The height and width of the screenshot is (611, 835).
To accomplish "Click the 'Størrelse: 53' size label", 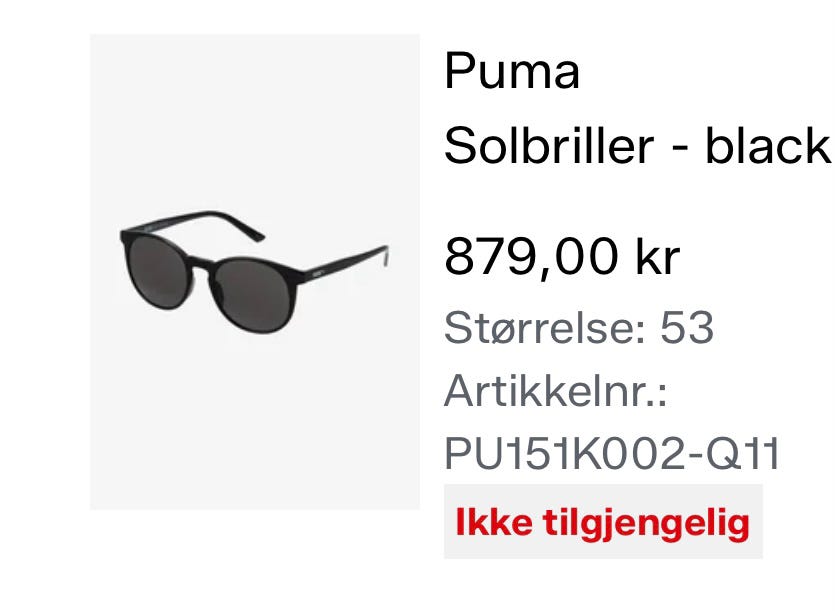I will 579,328.
